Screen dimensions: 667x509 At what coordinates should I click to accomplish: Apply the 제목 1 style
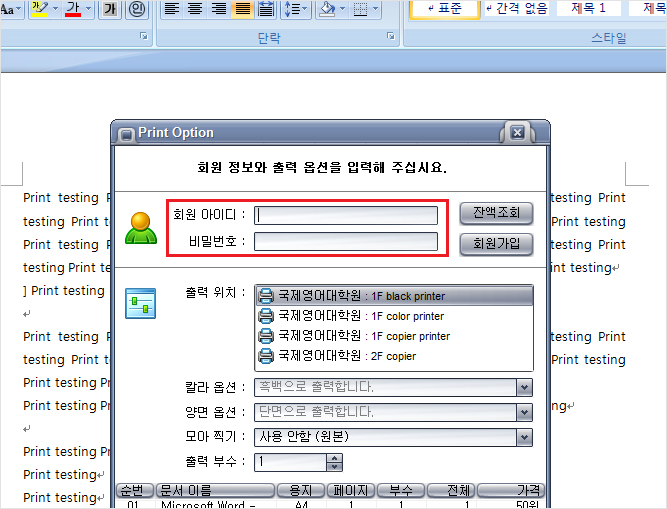coord(589,9)
